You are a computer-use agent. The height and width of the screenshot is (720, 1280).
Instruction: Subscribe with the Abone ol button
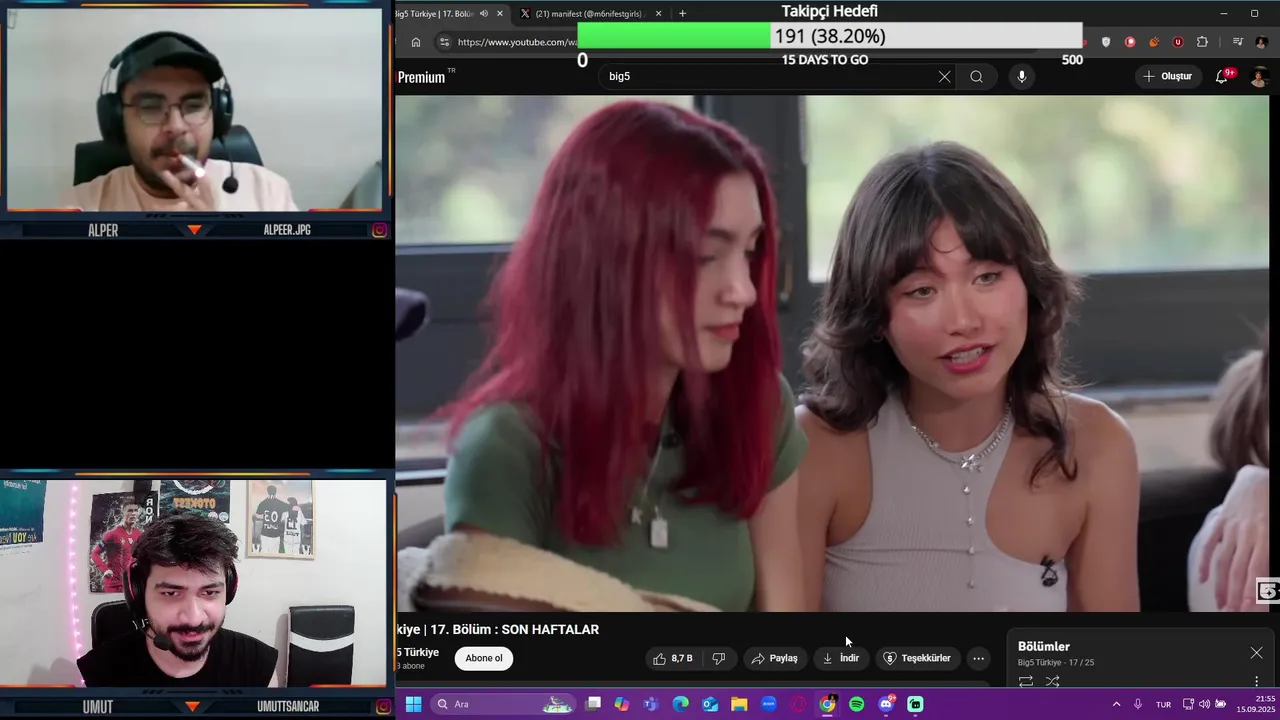[484, 658]
